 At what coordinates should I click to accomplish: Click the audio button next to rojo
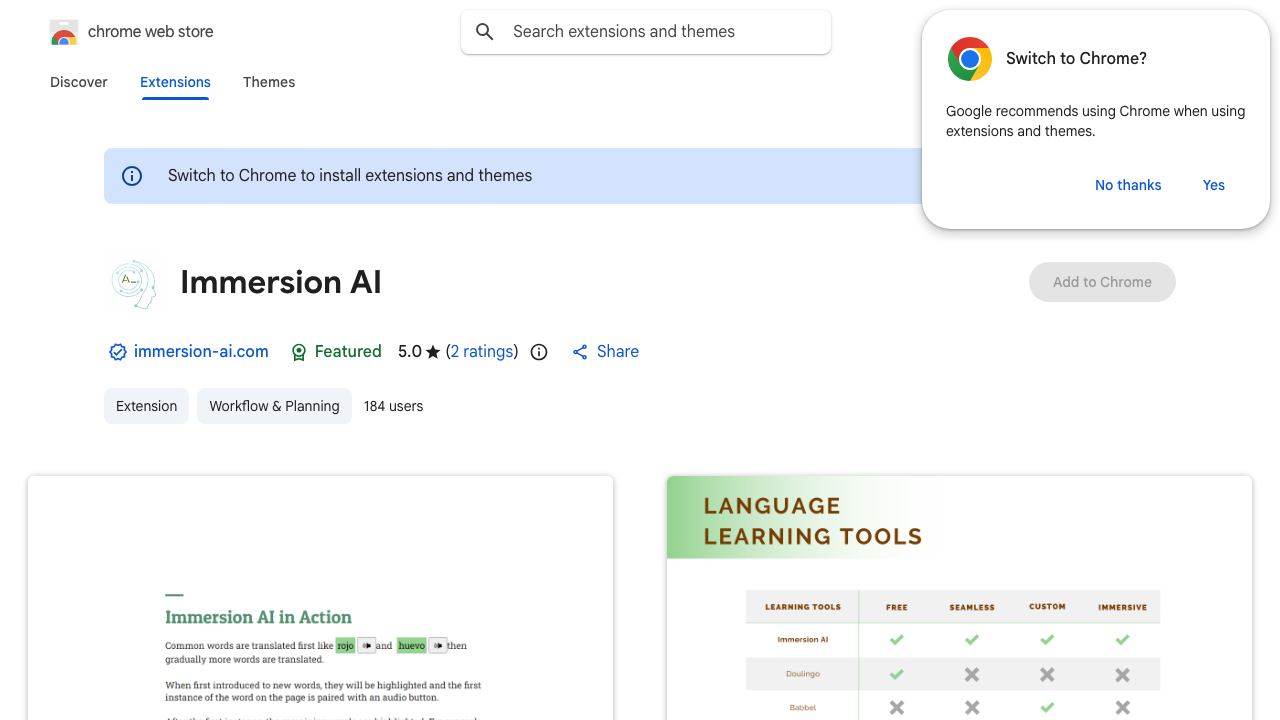pyautogui.click(x=367, y=646)
